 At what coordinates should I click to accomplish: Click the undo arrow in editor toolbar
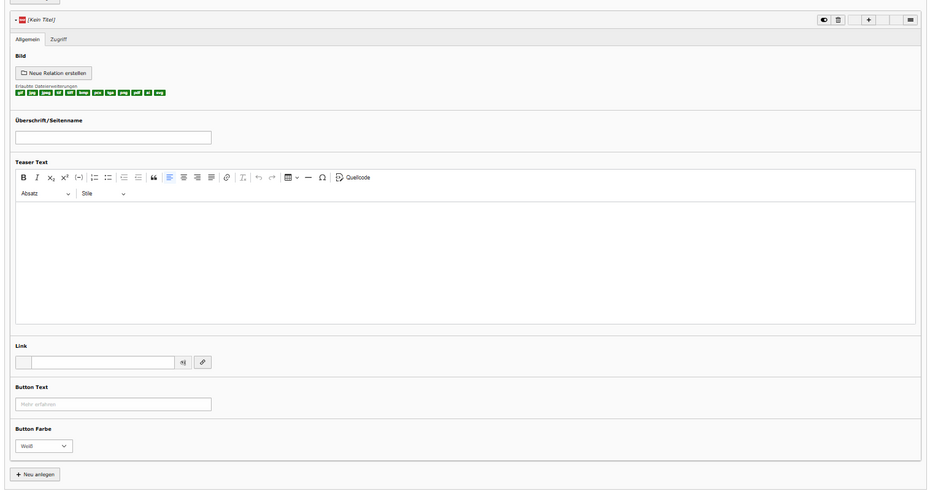(259, 178)
